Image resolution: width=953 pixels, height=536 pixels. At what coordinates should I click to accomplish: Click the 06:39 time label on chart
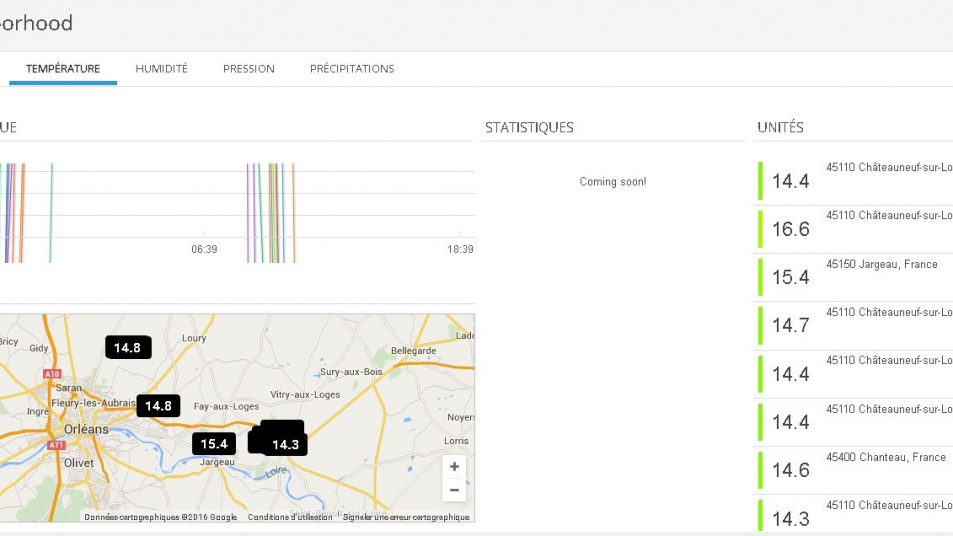[204, 249]
